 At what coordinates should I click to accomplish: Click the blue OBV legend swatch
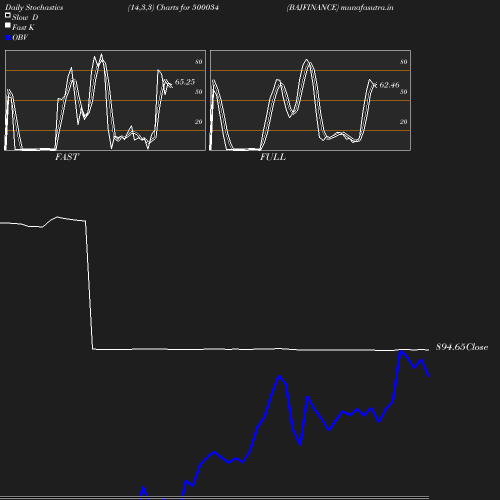pyautogui.click(x=8, y=38)
